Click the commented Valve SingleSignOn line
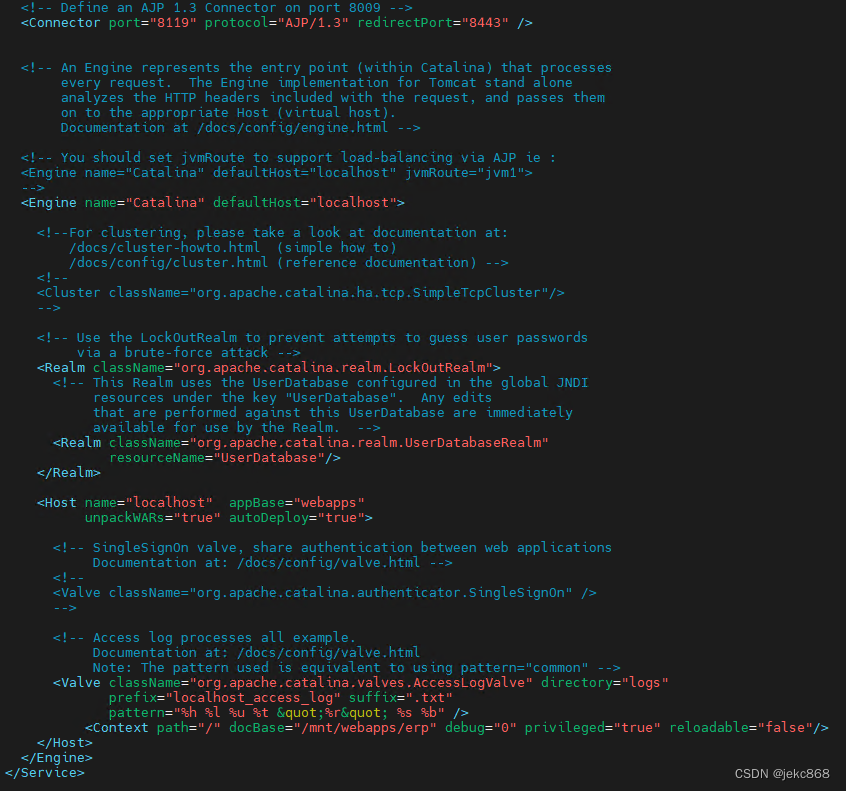Image resolution: width=846 pixels, height=791 pixels. (x=325, y=592)
